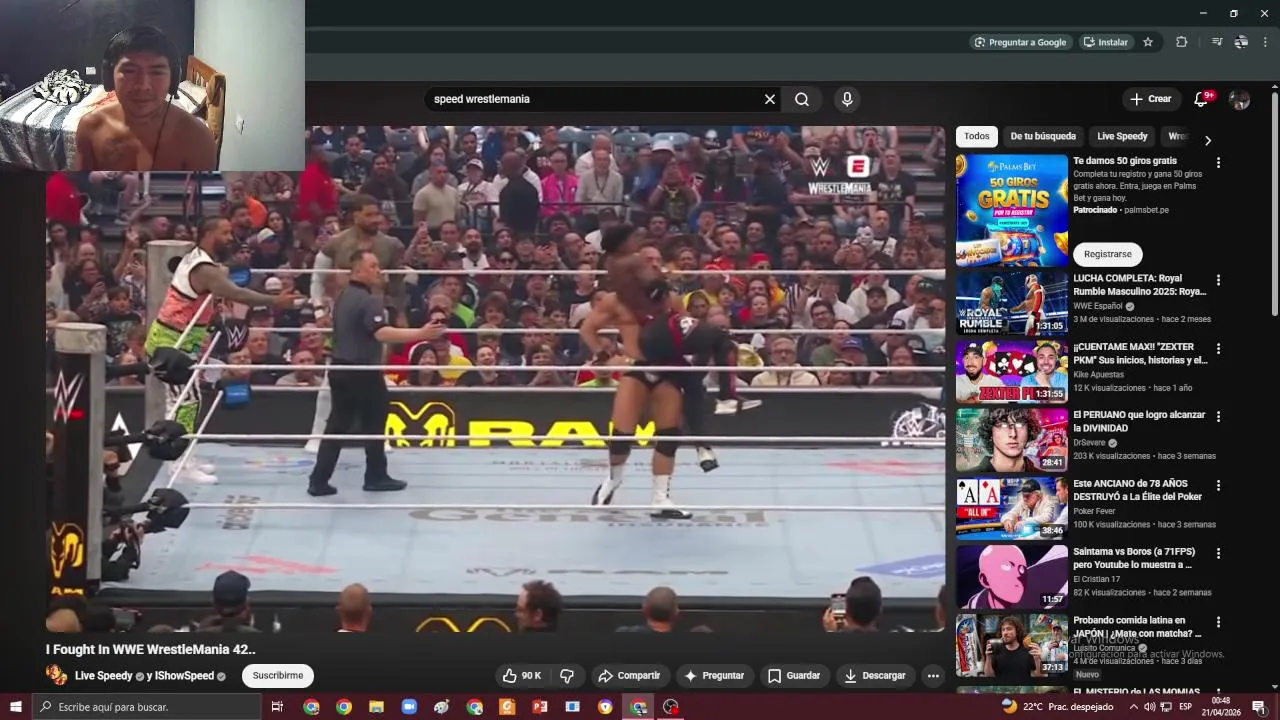
Task: Open the Saitama 11:57 thumbnail
Action: pyautogui.click(x=1012, y=576)
